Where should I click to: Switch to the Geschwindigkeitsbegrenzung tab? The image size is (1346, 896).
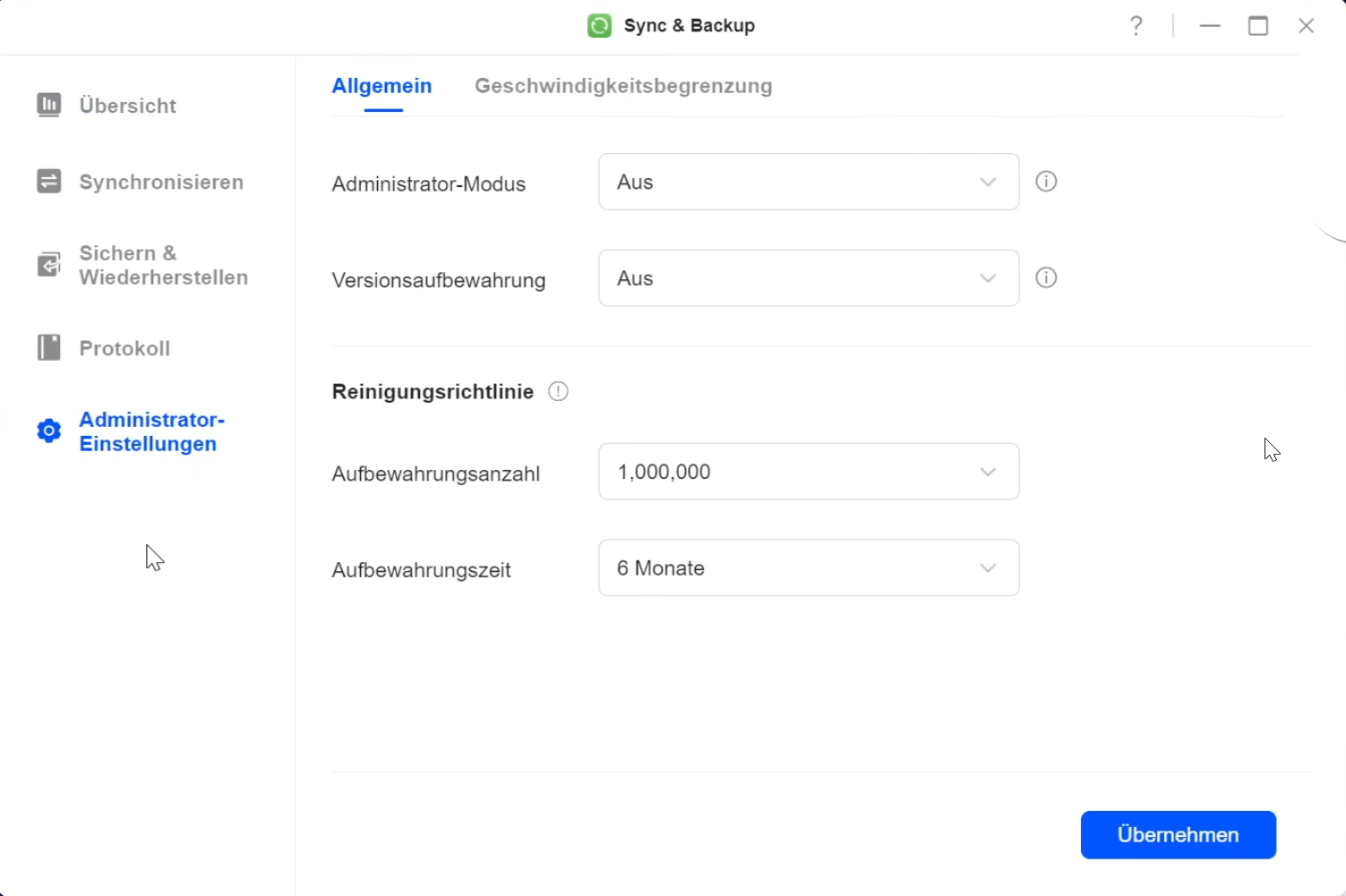coord(623,86)
